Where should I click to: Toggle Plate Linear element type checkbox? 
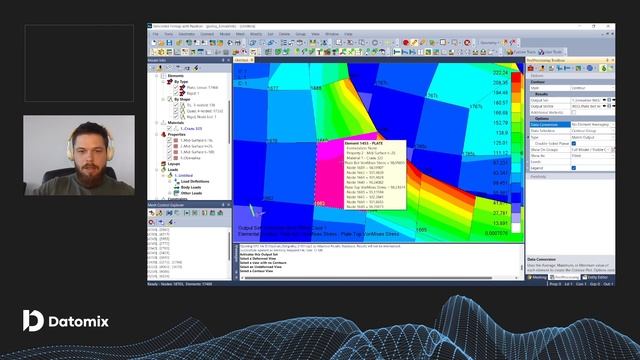click(x=176, y=87)
